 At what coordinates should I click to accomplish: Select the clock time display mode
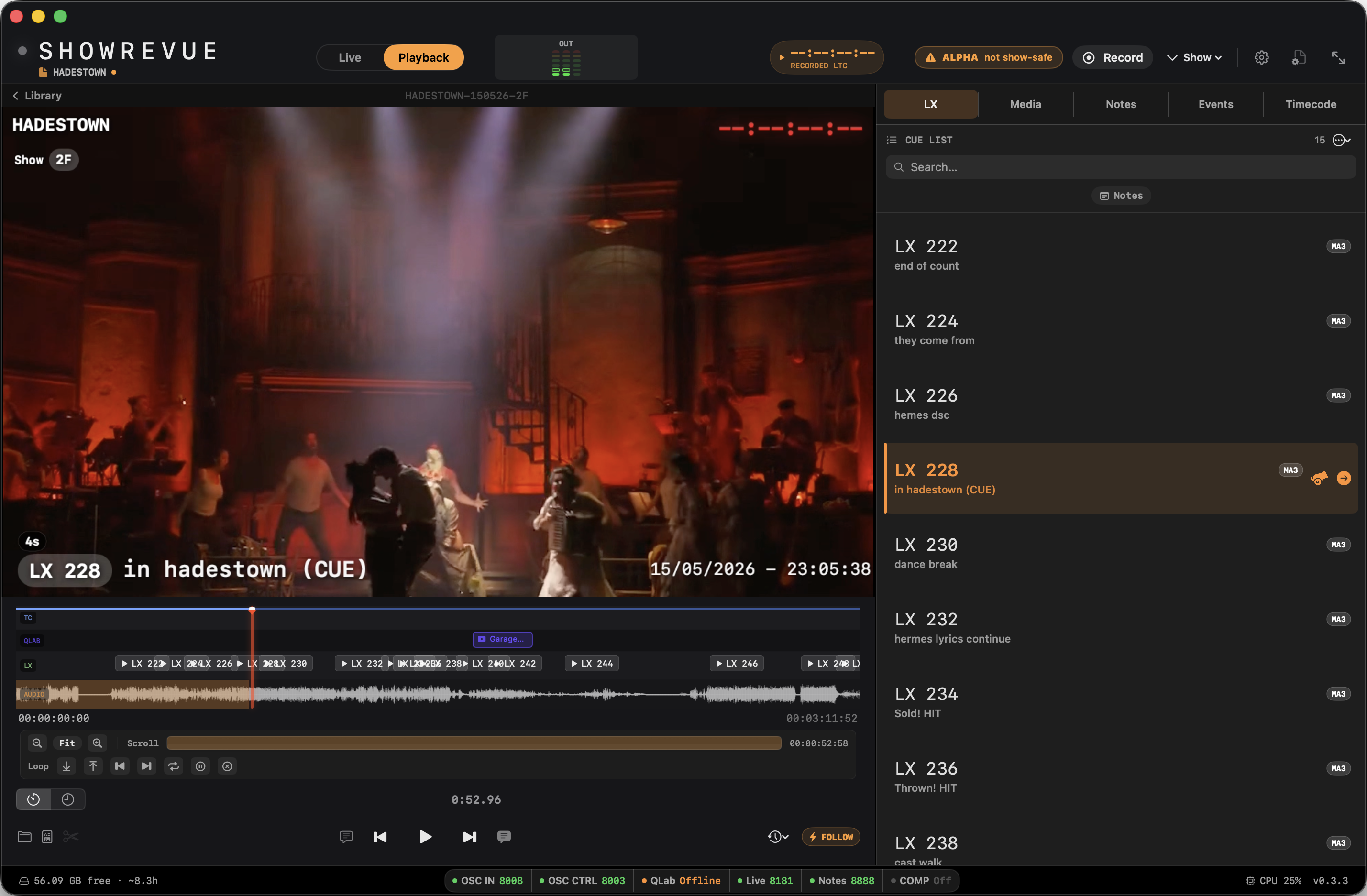[68, 799]
